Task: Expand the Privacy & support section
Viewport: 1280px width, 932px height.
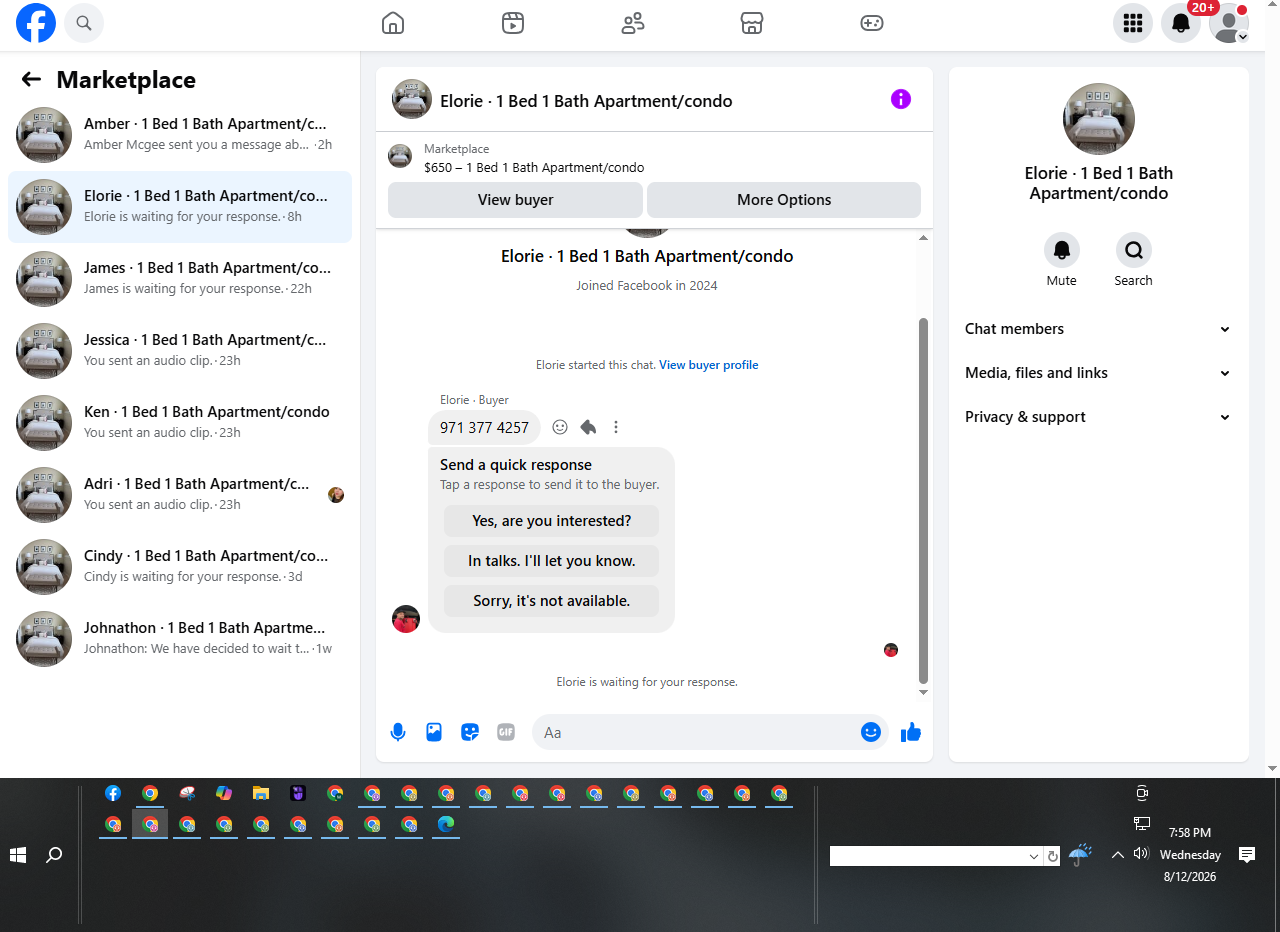Action: (x=1099, y=417)
